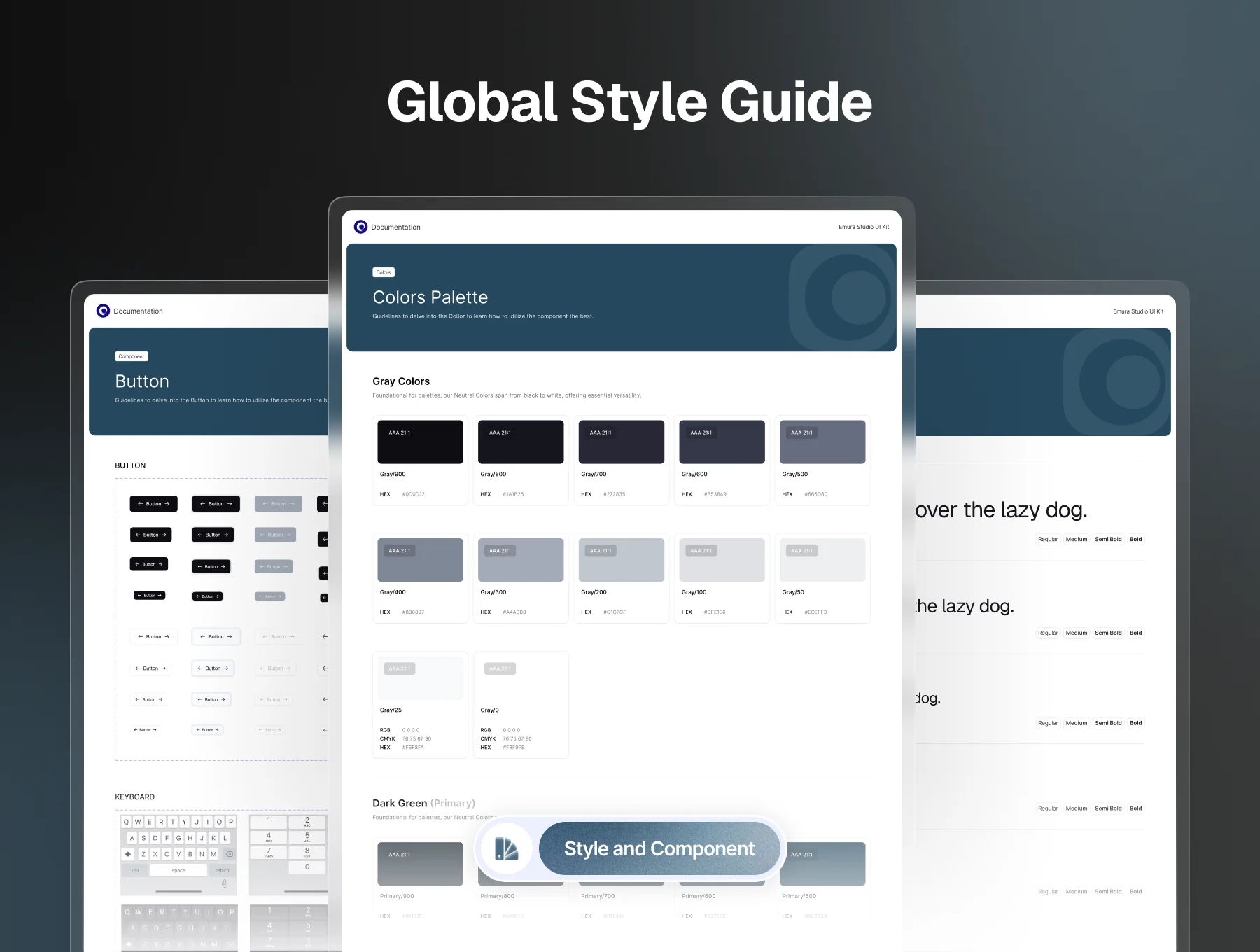Viewport: 1260px width, 952px height.
Task: Click the Colors tag above Colors Palette
Action: pos(384,272)
